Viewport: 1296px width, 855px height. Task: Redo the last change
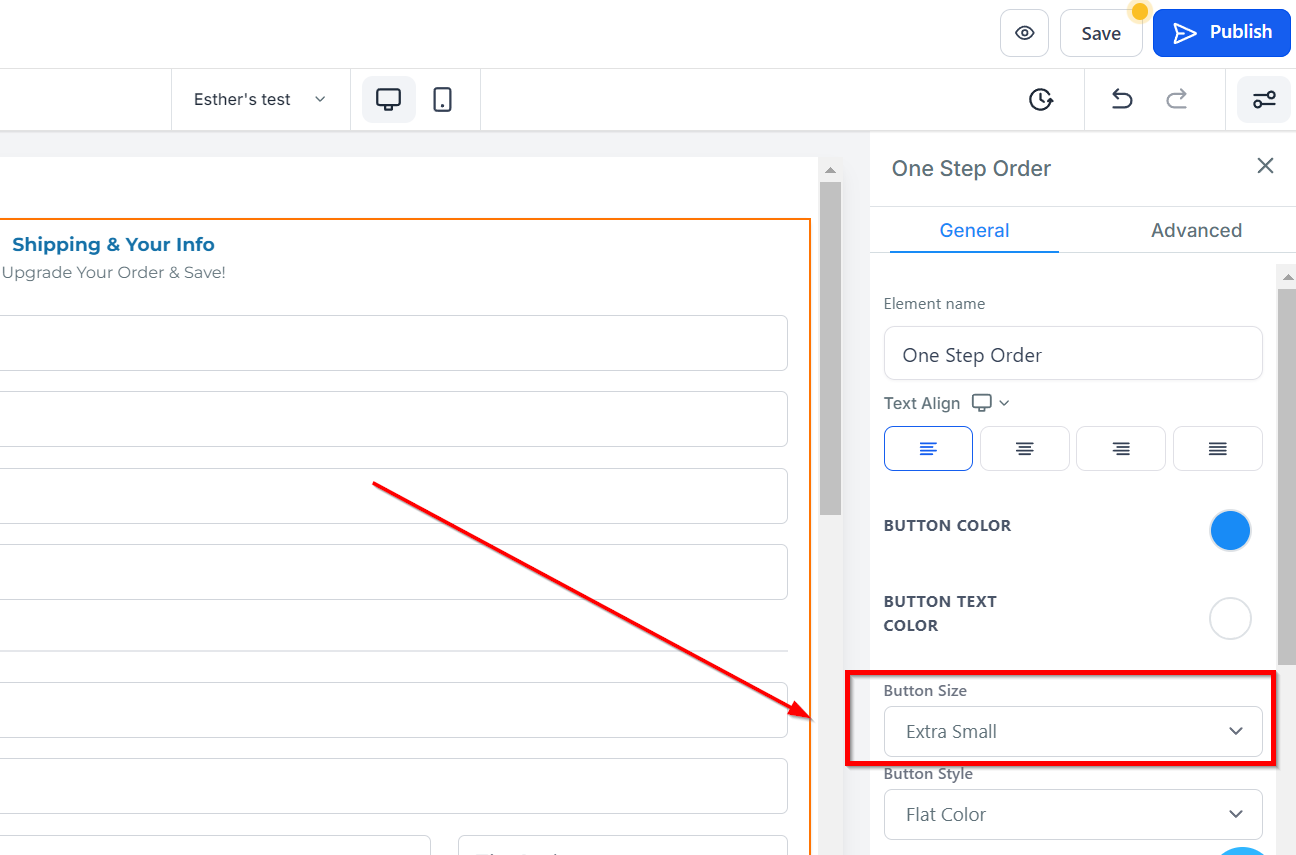1177,99
